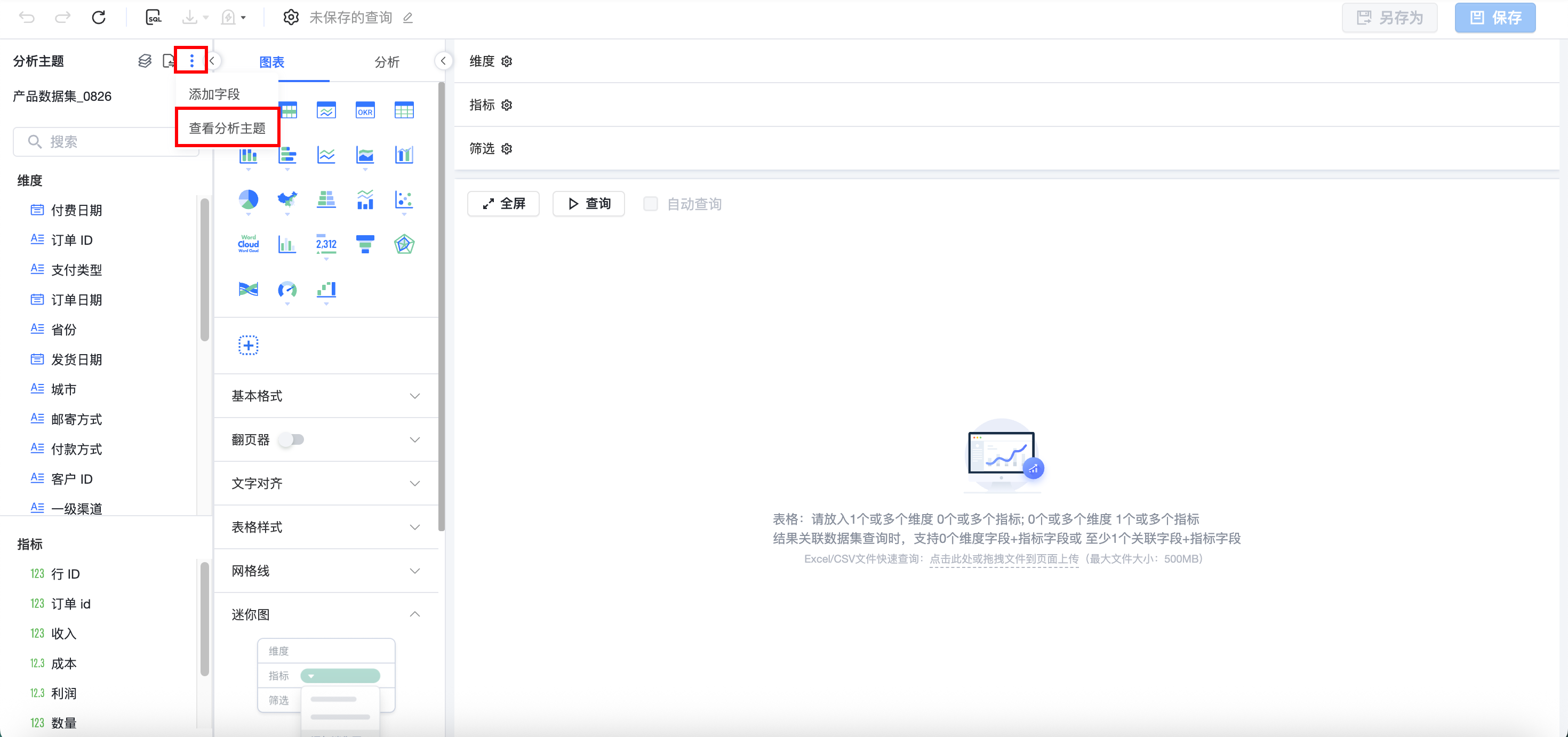Click the 全屏 button

click(503, 204)
